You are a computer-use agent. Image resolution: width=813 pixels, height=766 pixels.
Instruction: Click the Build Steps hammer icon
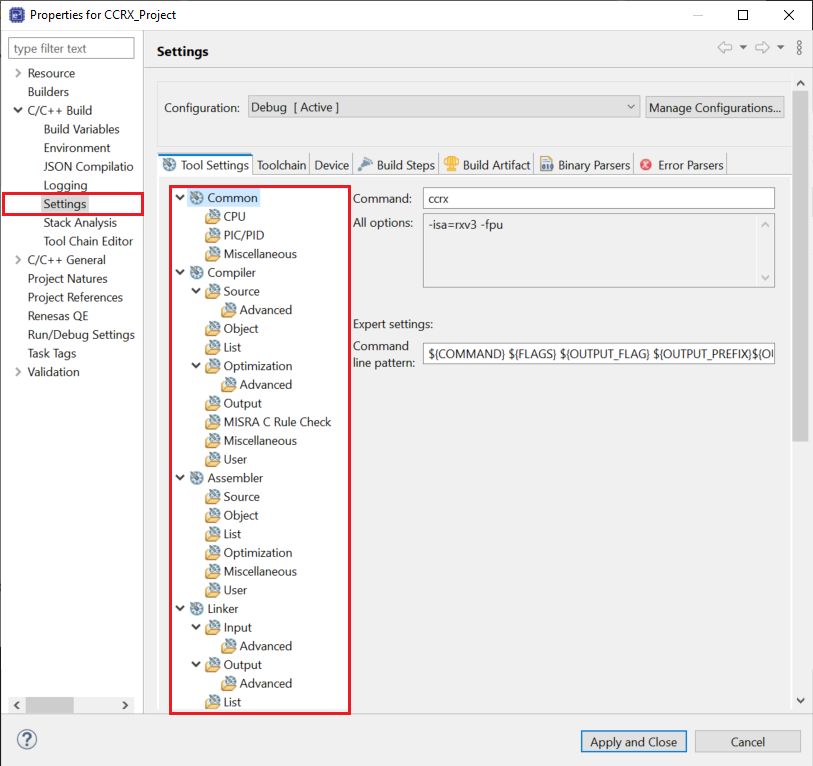[x=366, y=164]
